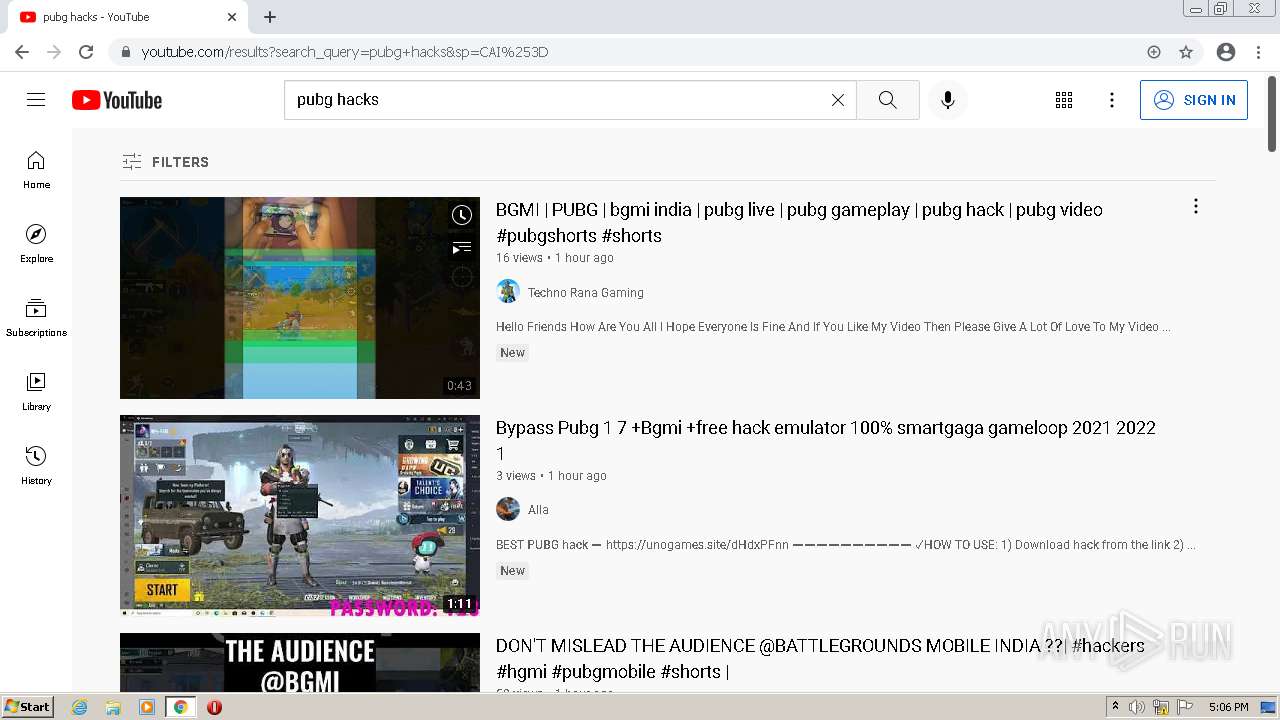Click the New badge under Techno Rana video
The image size is (1280, 720).
513,353
